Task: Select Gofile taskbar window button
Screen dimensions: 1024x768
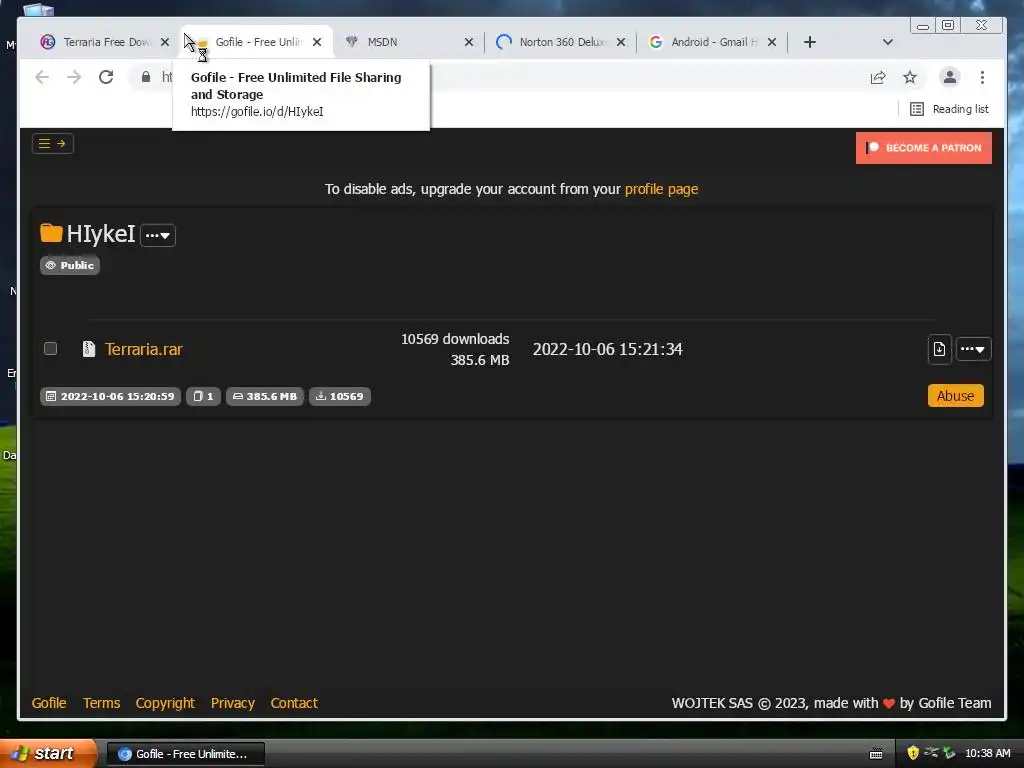Action: (x=185, y=754)
